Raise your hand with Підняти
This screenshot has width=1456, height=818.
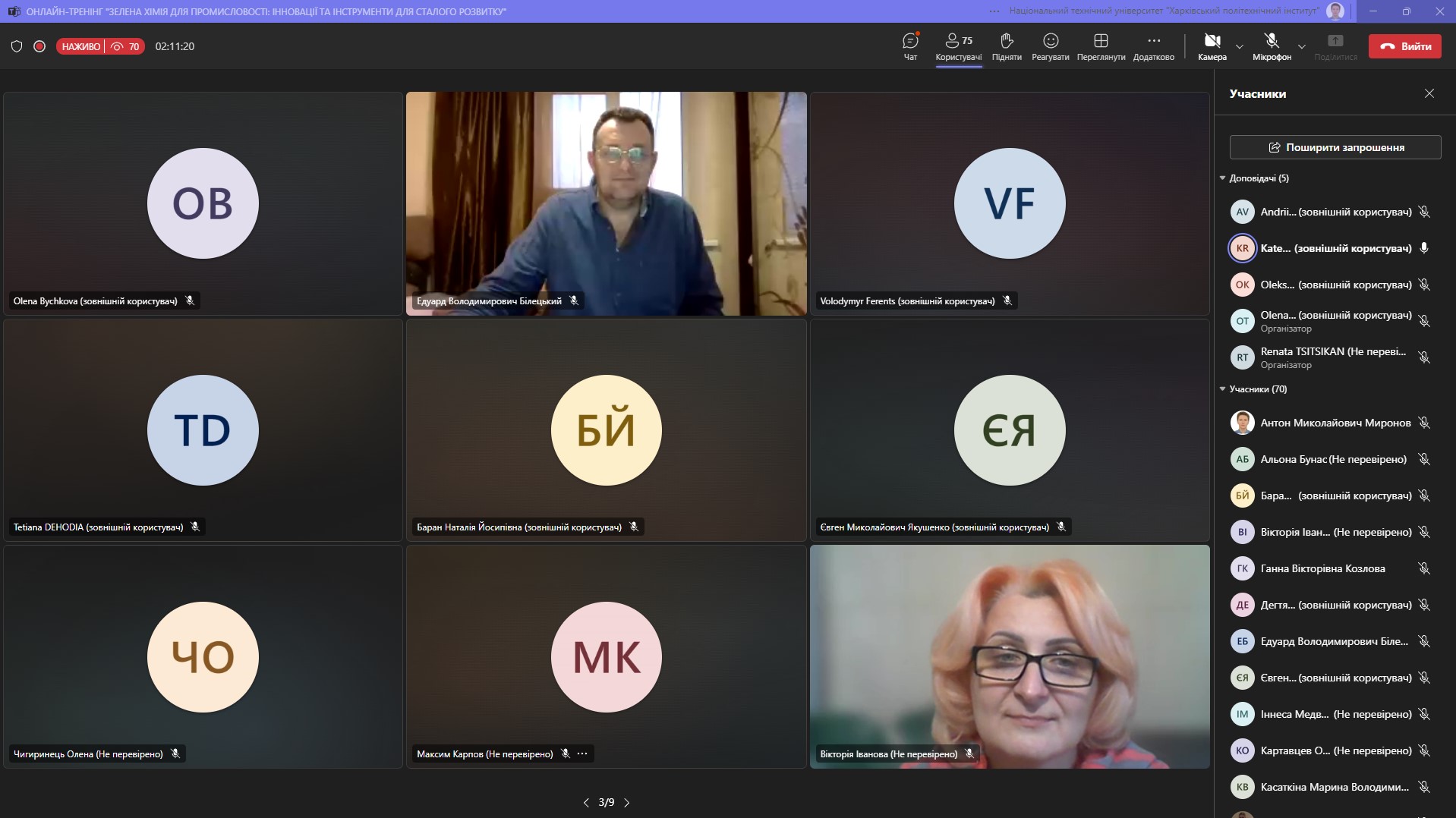tap(1007, 46)
